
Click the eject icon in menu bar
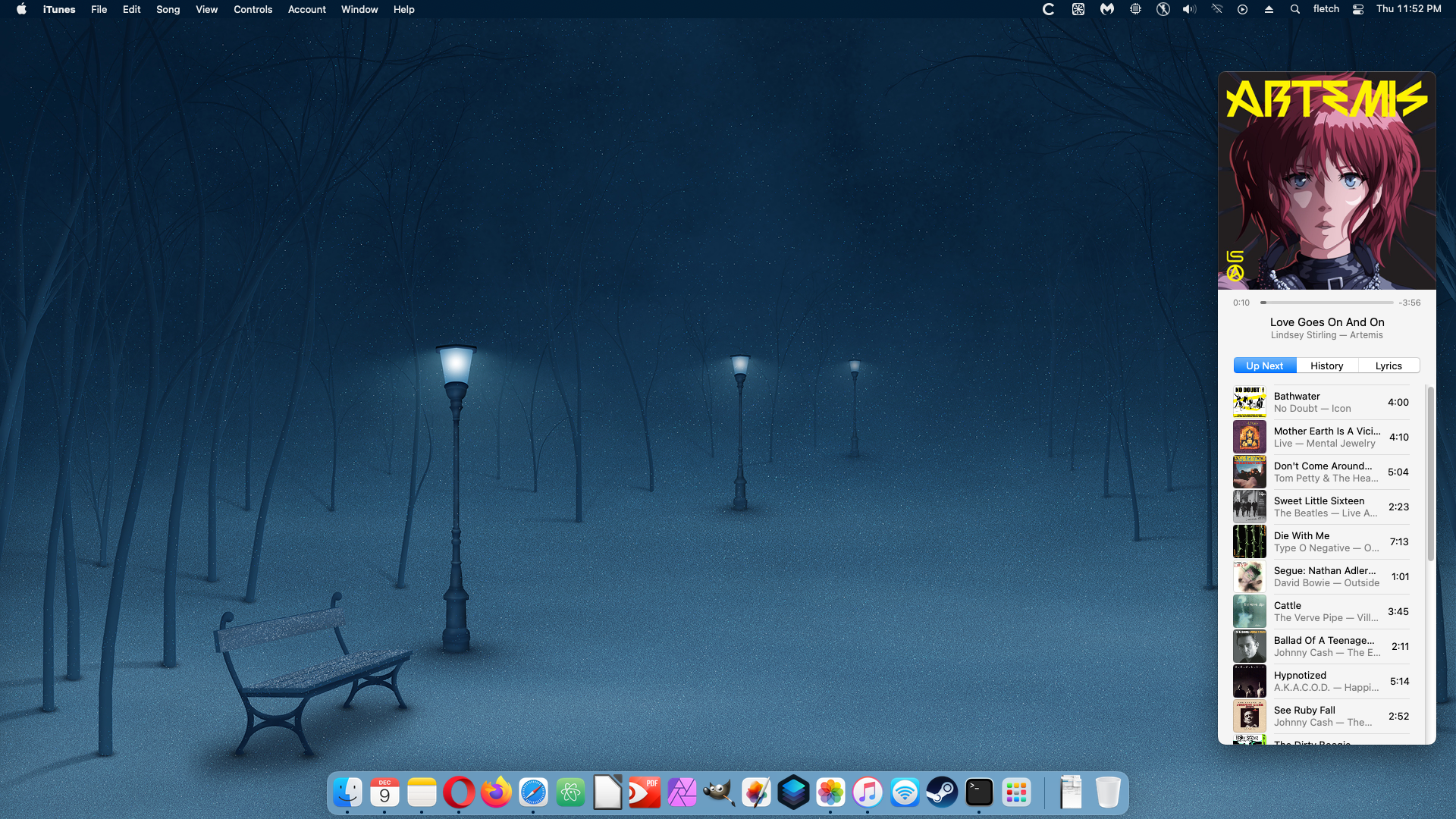click(x=1269, y=9)
